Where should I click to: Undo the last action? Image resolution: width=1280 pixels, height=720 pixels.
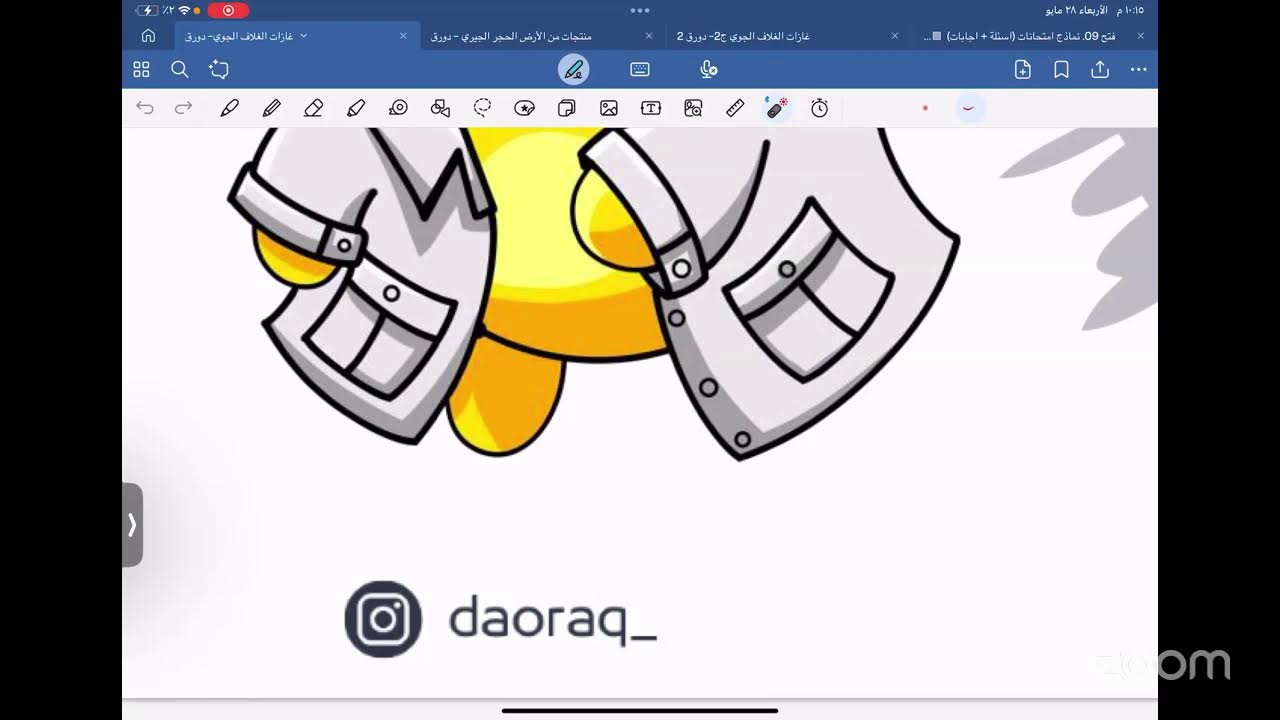click(145, 108)
